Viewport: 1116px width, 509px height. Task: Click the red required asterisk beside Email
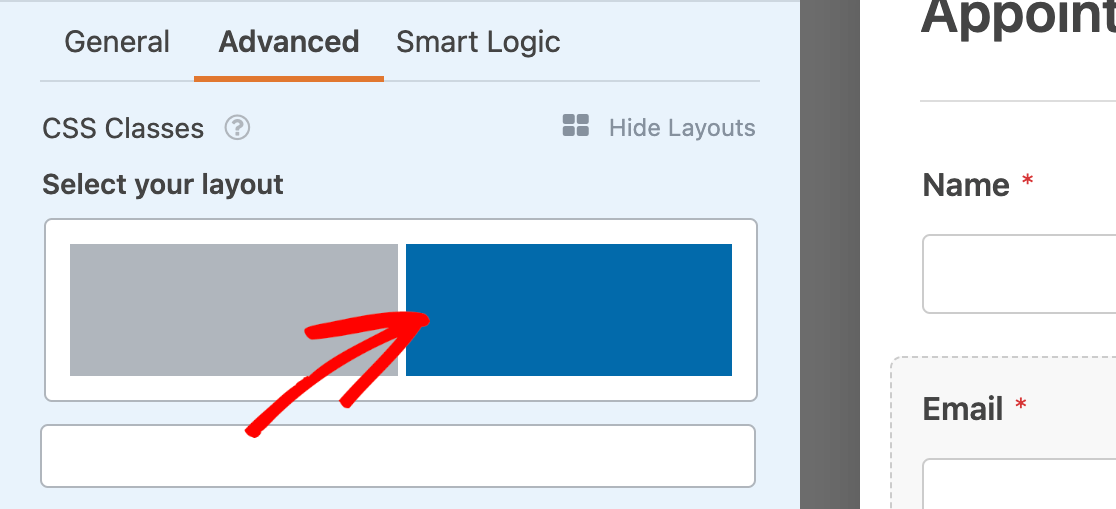1021,405
